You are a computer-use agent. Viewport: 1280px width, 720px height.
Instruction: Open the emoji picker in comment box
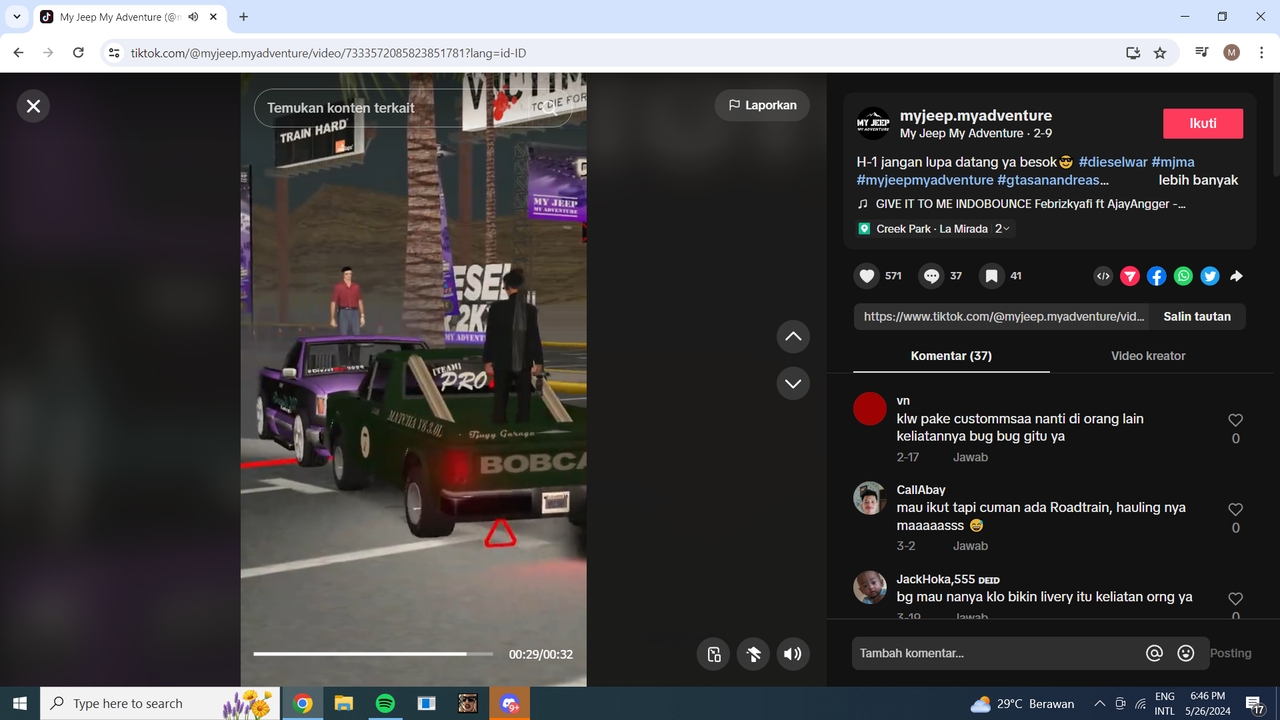[x=1186, y=653]
